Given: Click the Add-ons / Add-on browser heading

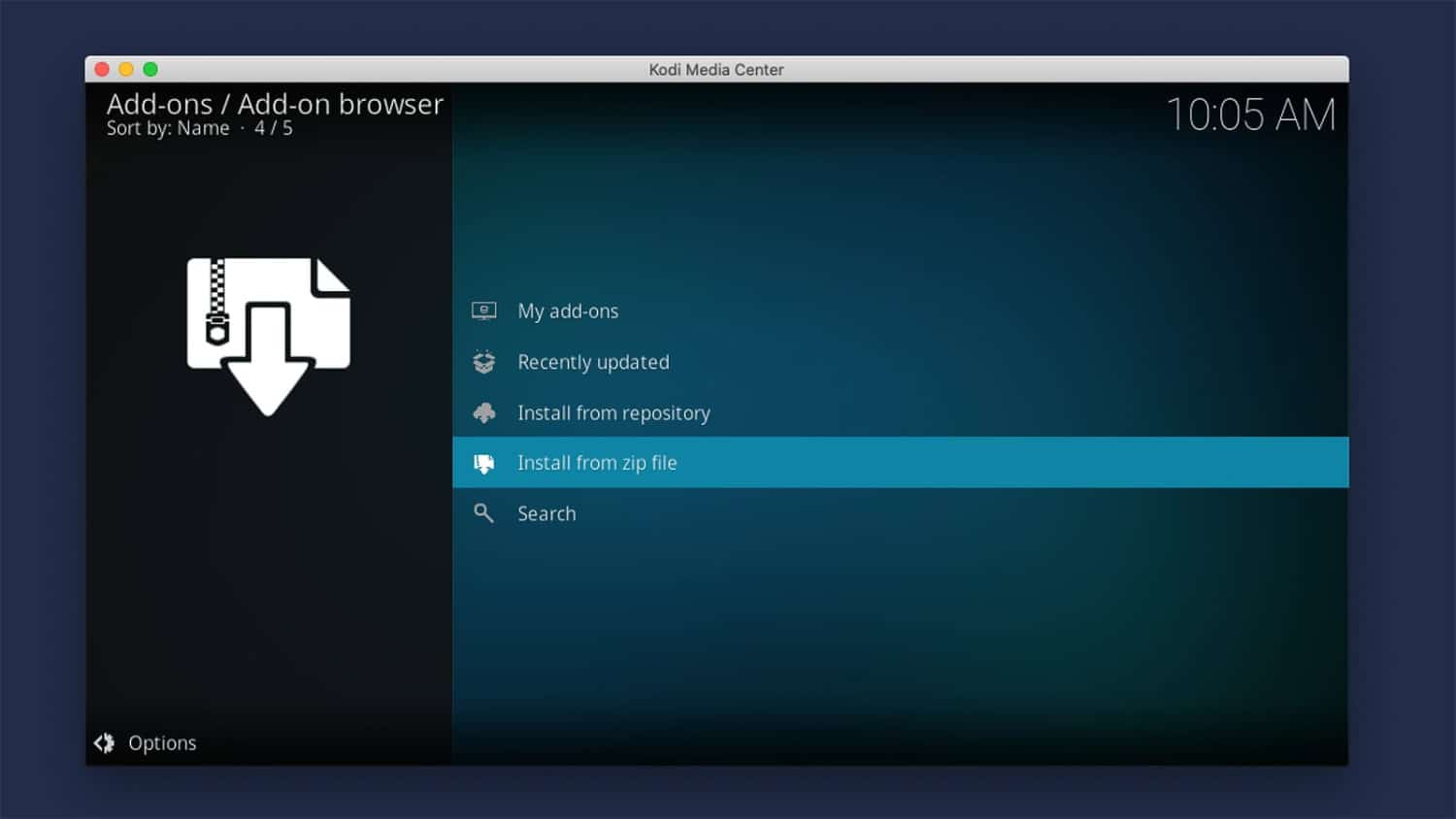Looking at the screenshot, I should point(275,104).
